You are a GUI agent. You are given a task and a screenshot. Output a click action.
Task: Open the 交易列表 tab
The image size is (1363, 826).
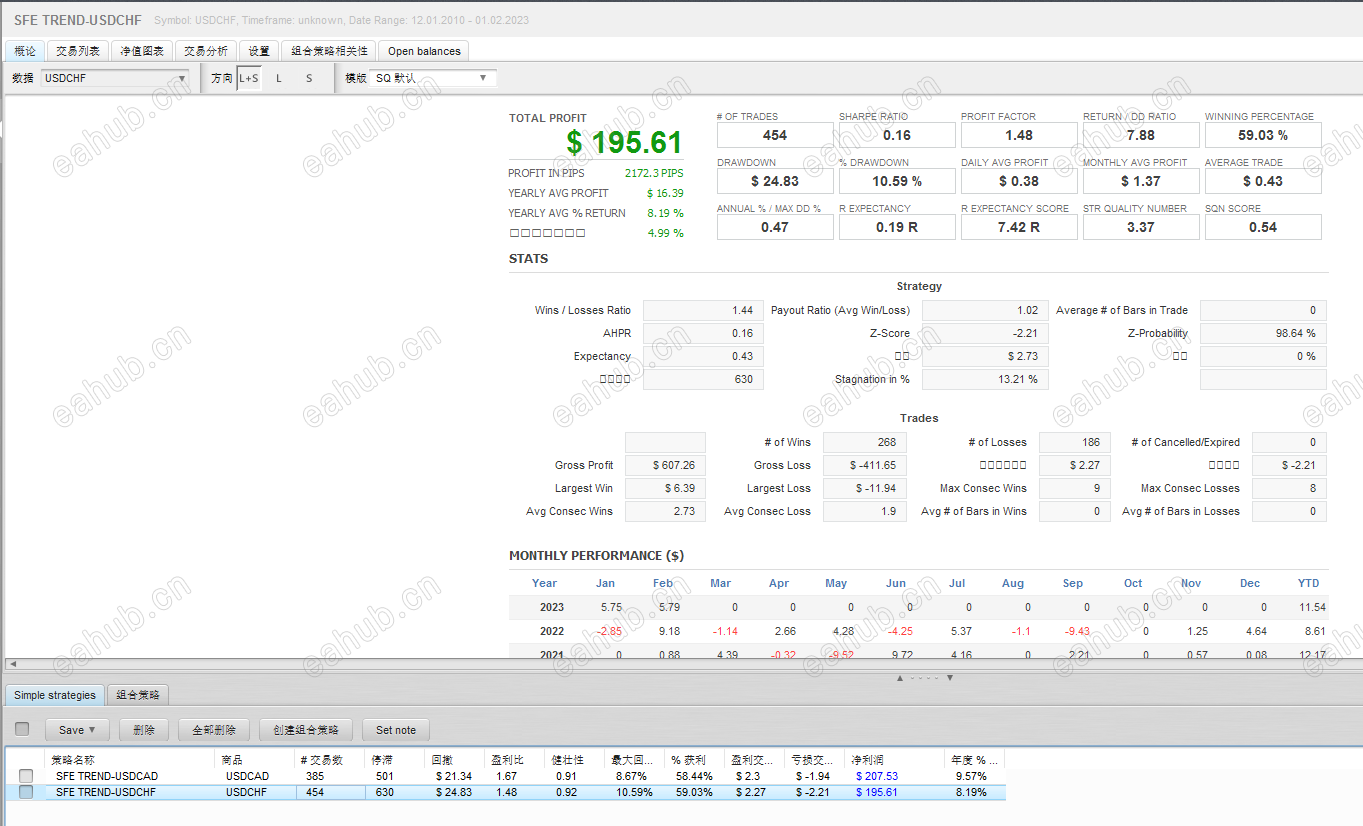[x=78, y=51]
